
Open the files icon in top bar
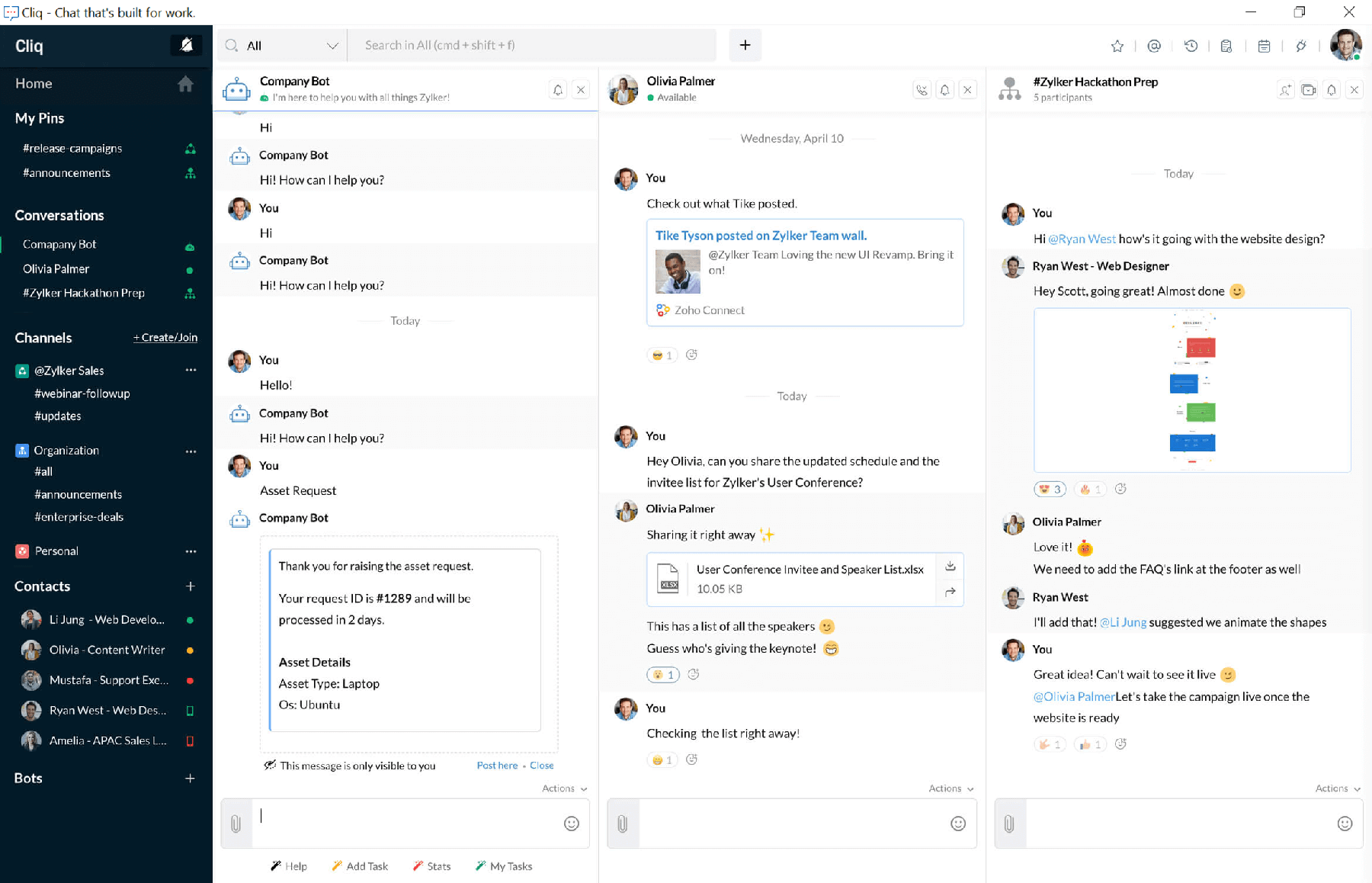coord(1226,46)
